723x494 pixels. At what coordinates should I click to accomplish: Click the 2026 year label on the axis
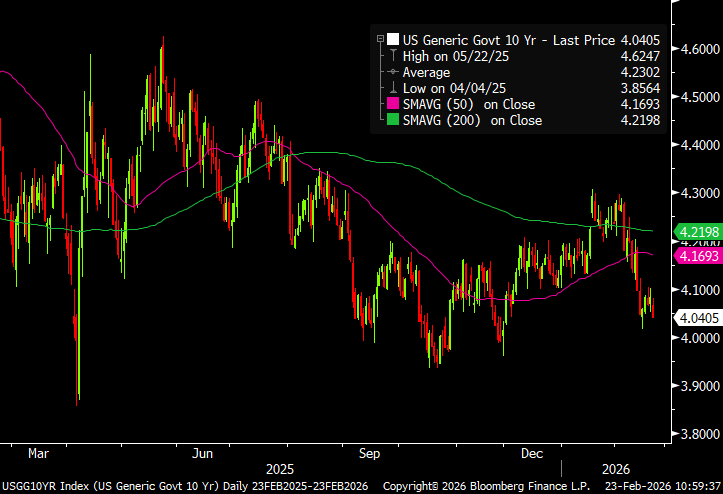pyautogui.click(x=616, y=467)
